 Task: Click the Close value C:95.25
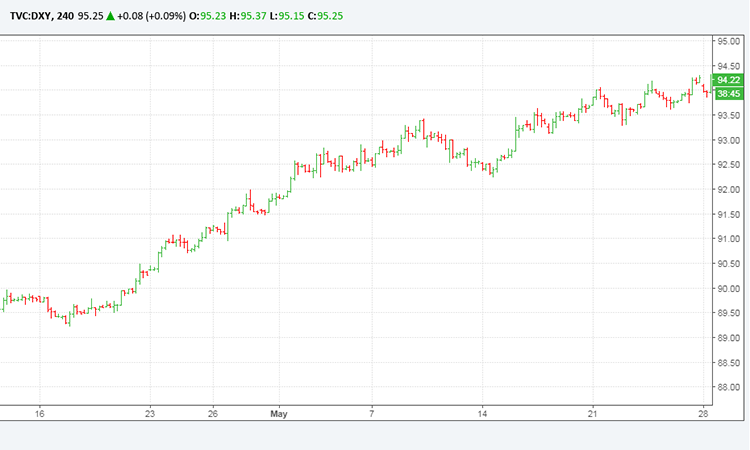pos(340,17)
